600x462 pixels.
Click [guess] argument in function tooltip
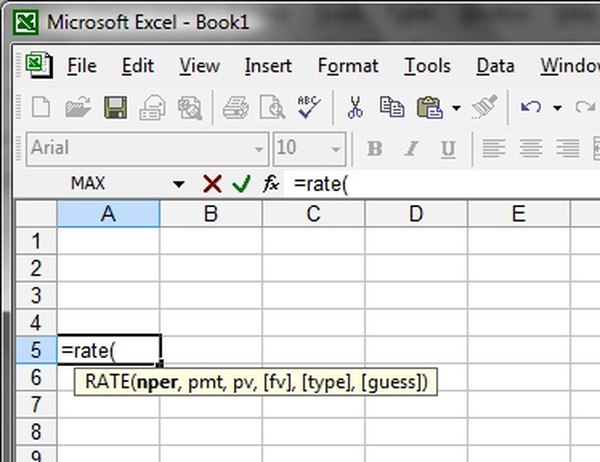pos(391,382)
